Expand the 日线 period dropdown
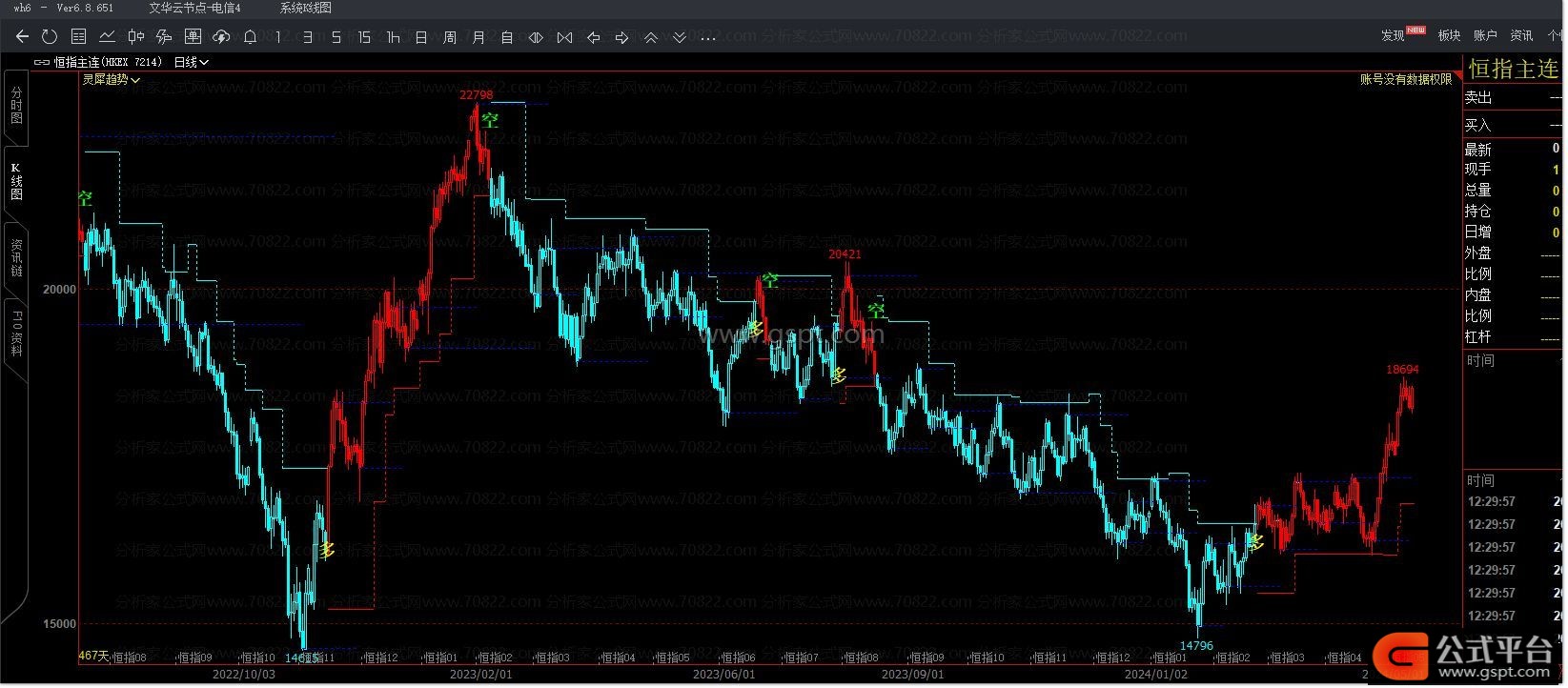 click(x=192, y=62)
